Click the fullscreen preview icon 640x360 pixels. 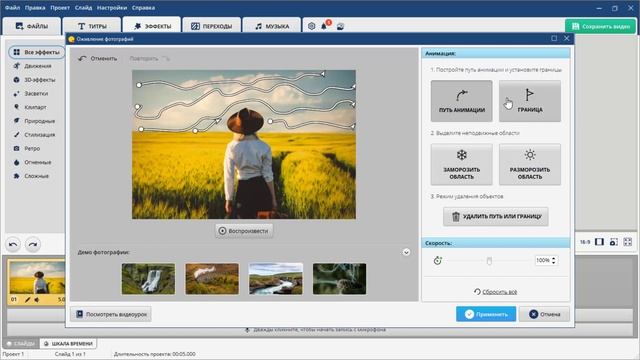tap(628, 242)
